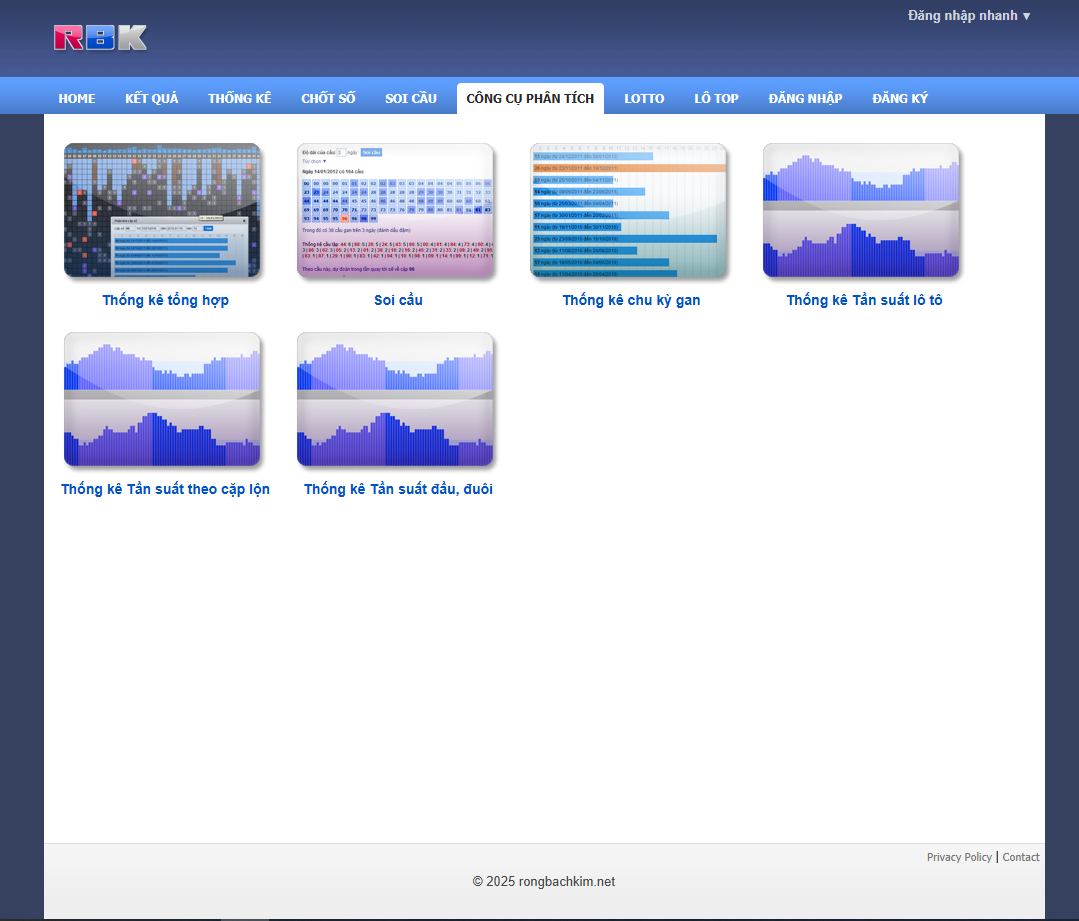Click ĐĂNG KÝ in the navigation bar
Viewport: 1079px width, 921px height.
900,98
